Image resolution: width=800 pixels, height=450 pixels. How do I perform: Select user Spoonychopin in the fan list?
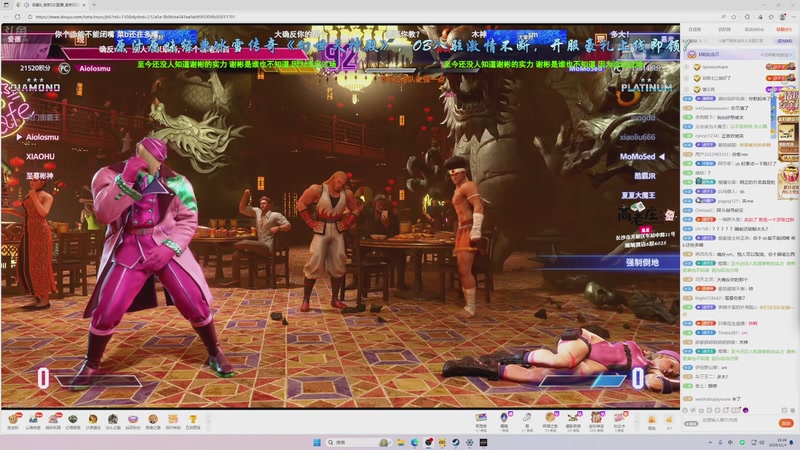(715, 67)
